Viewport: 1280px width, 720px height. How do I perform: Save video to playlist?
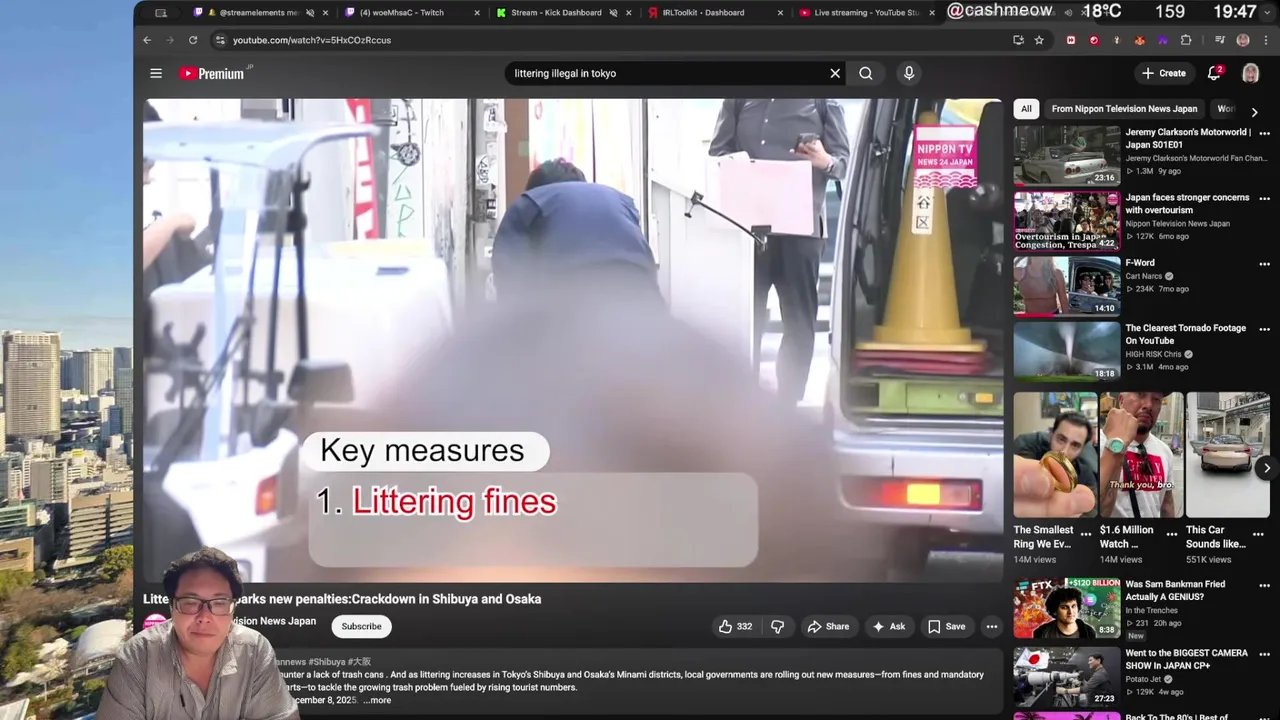pyautogui.click(x=946, y=626)
